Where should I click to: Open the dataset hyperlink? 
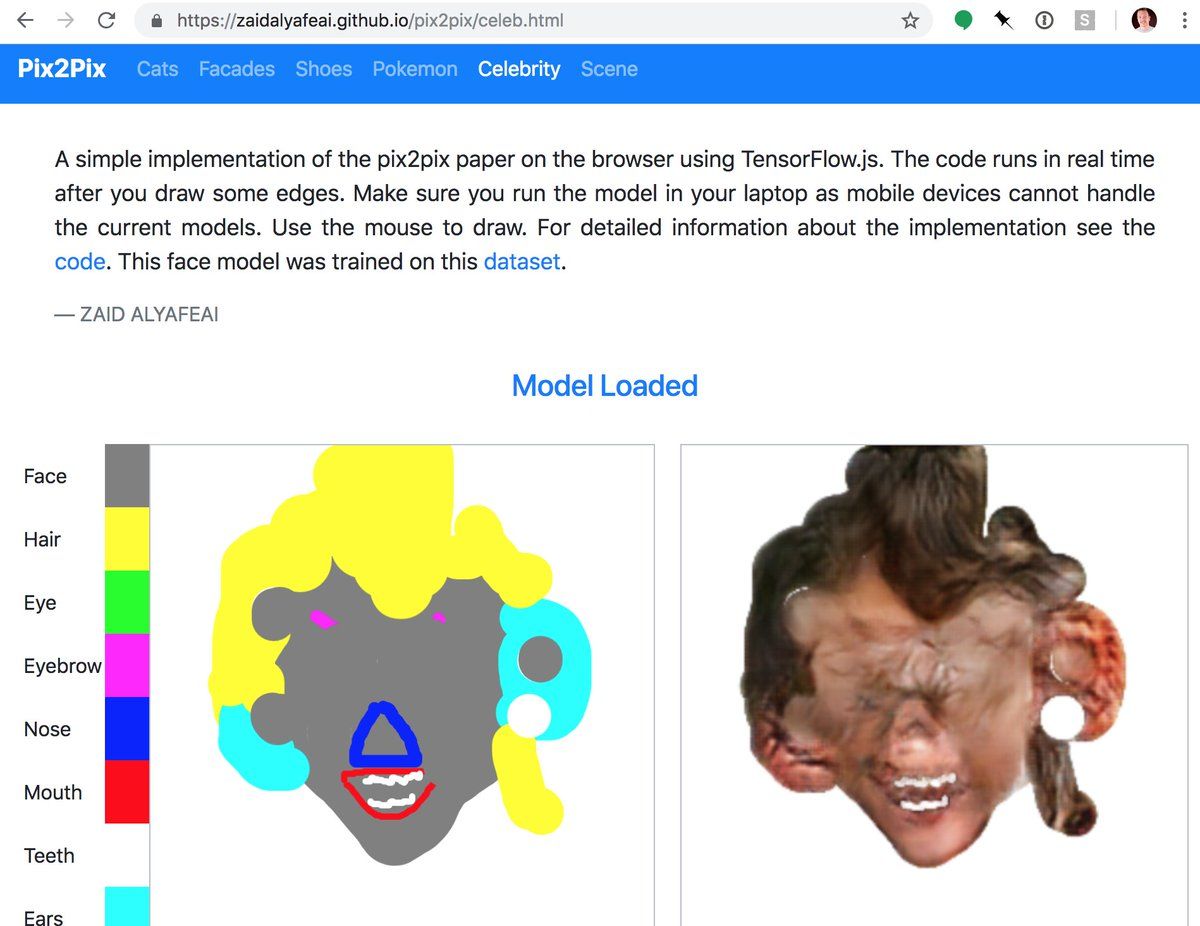click(522, 262)
